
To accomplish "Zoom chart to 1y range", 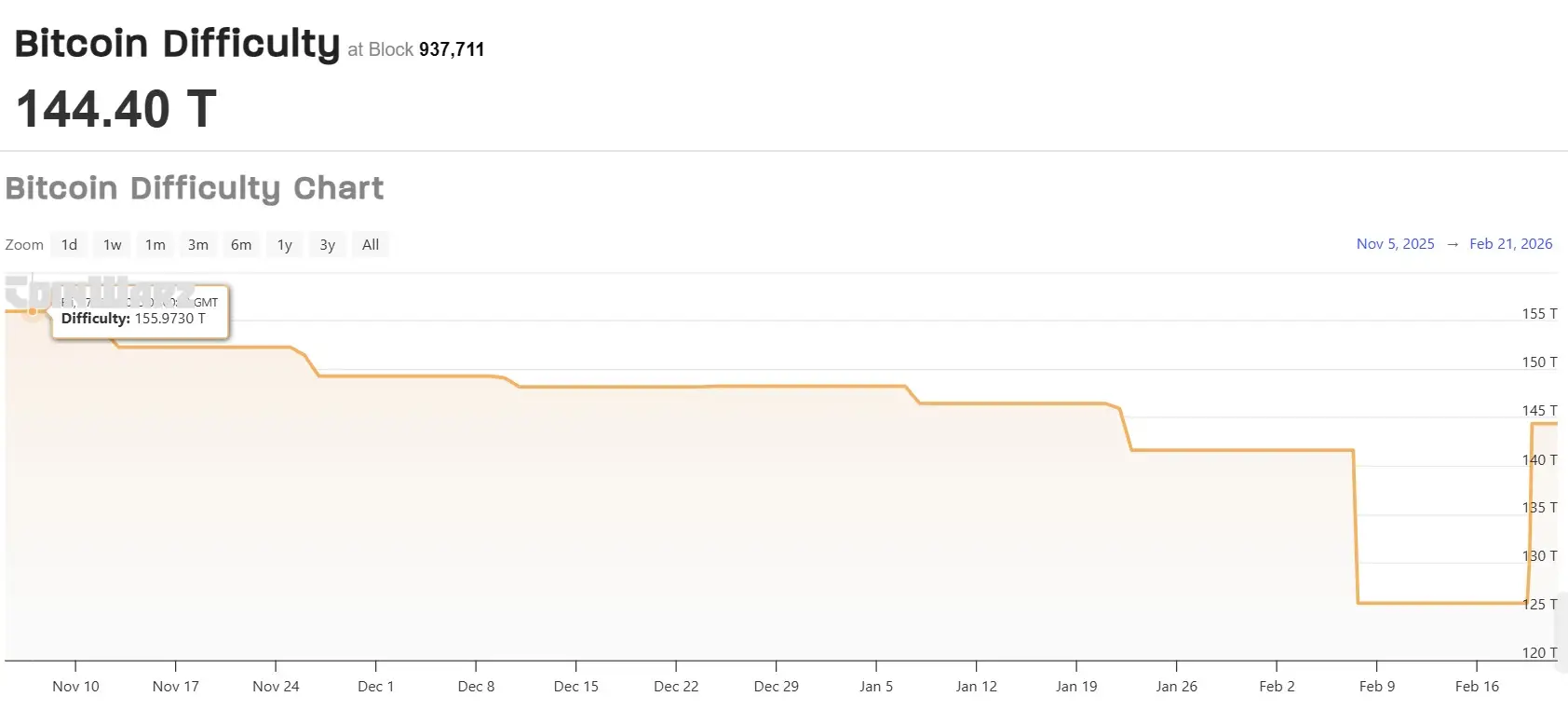I will (285, 245).
